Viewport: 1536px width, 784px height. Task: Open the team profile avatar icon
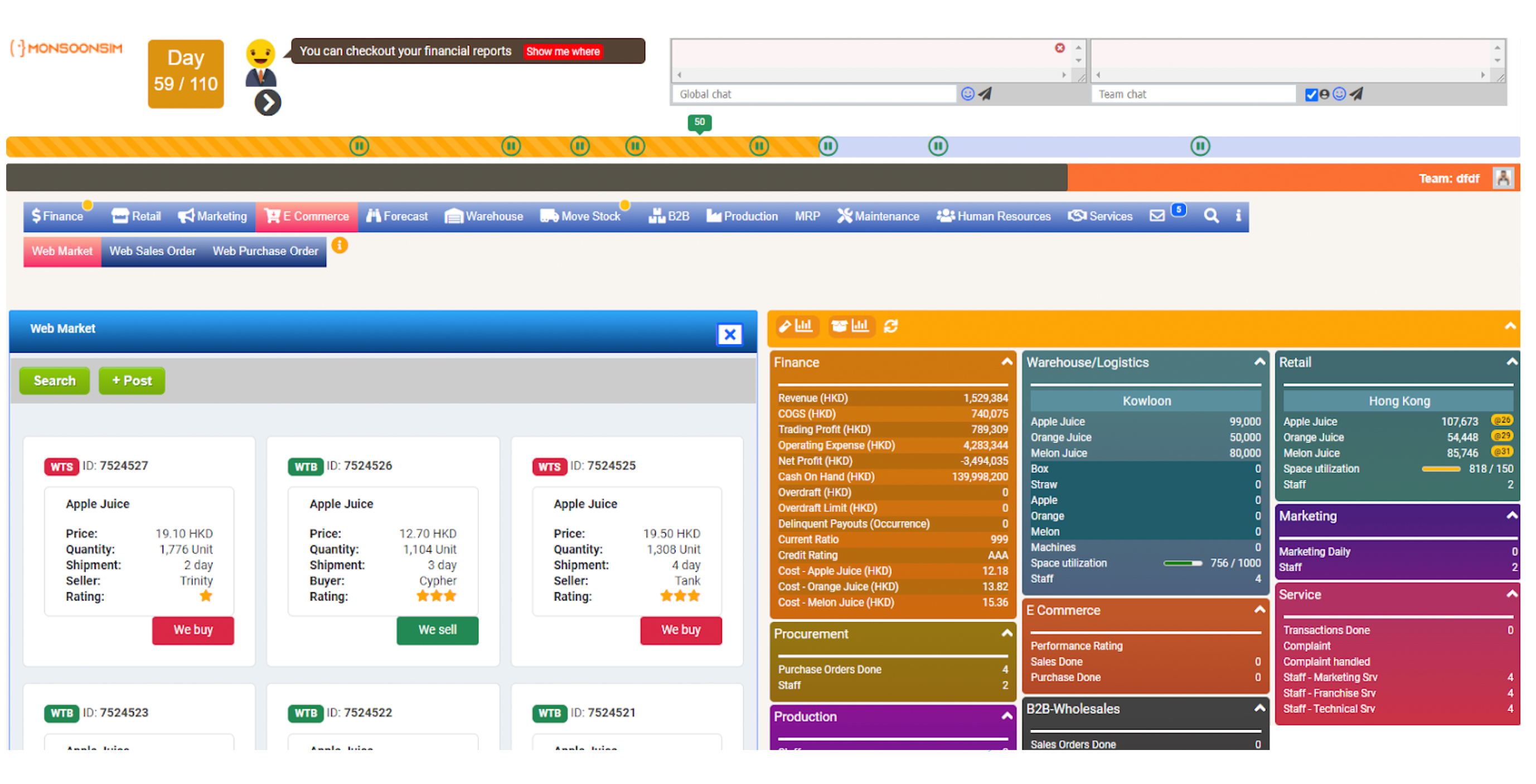(x=1503, y=178)
